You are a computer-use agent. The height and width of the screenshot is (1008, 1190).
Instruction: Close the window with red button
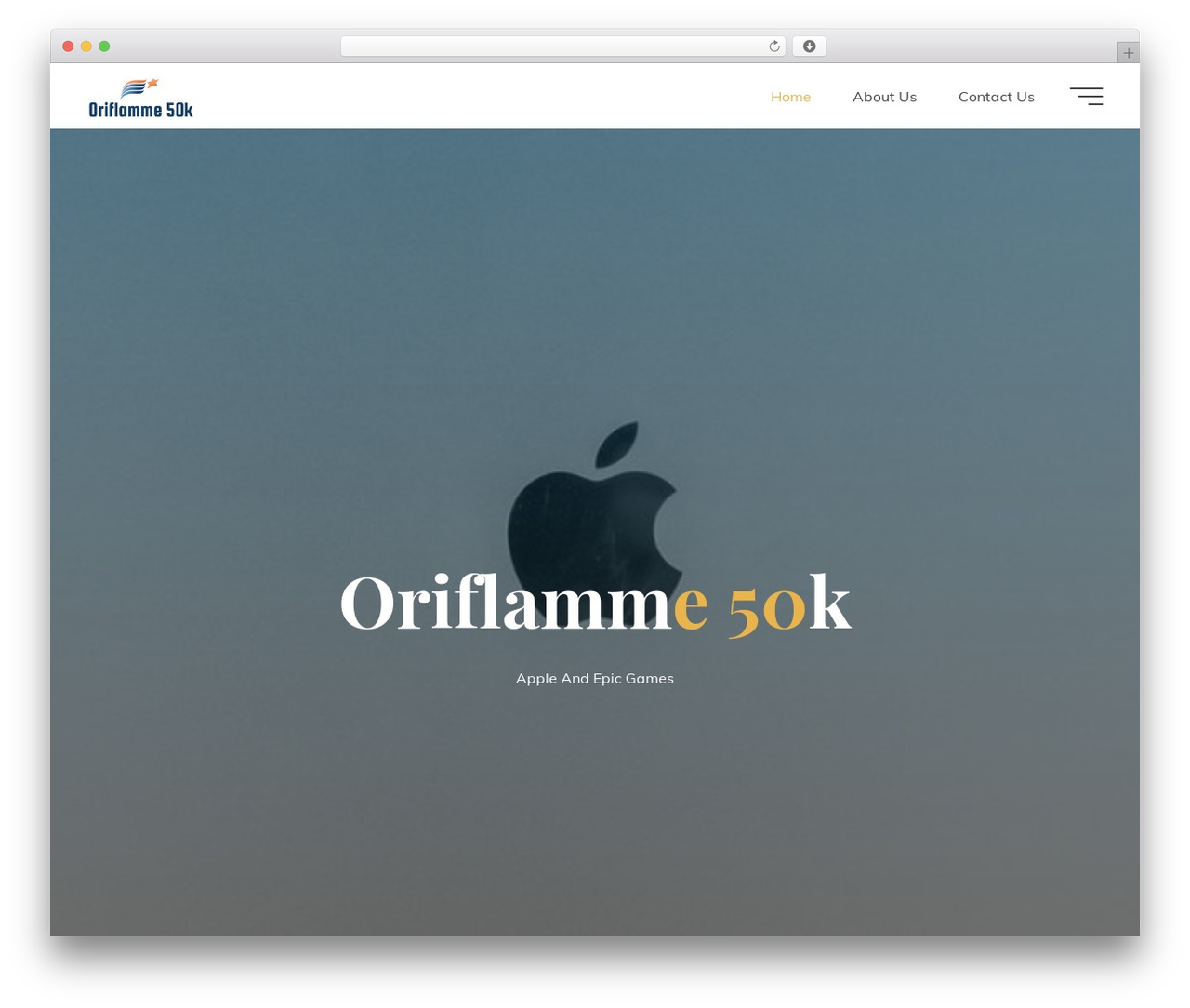(x=68, y=46)
